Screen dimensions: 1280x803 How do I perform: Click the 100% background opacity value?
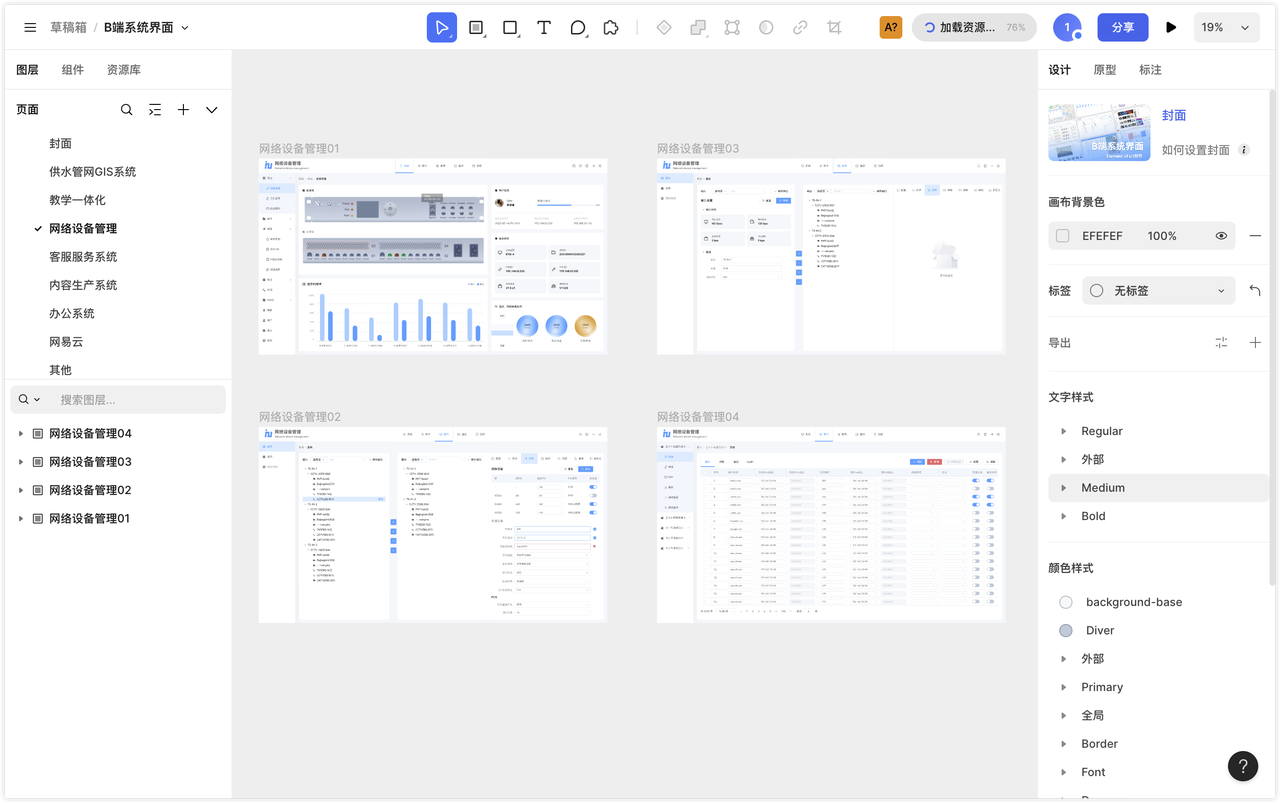(x=1162, y=236)
